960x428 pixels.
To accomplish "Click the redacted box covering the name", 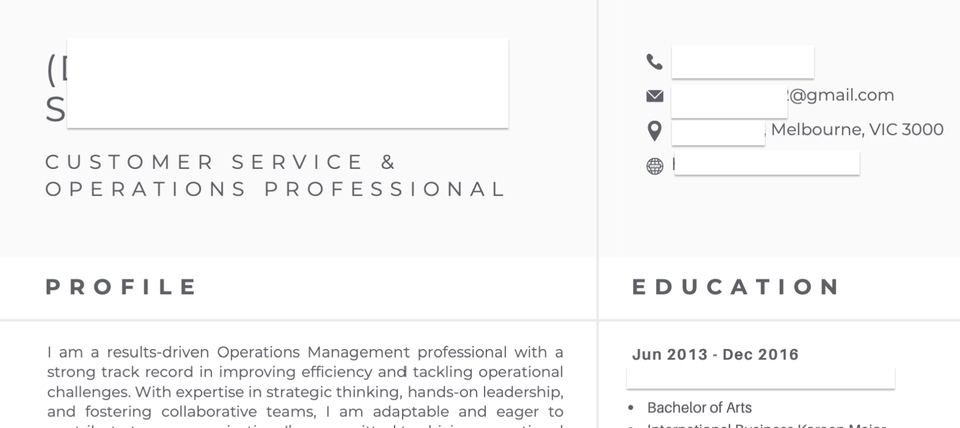I will [x=287, y=83].
